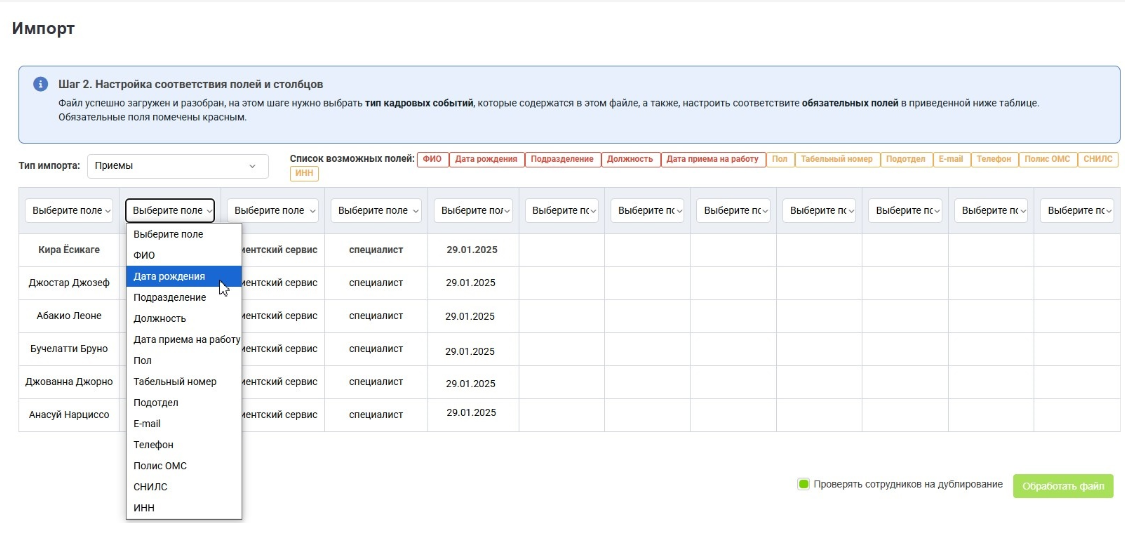Screen dimensions: 1141x553
Task: Click the Обработать файл button
Action: 1063,486
